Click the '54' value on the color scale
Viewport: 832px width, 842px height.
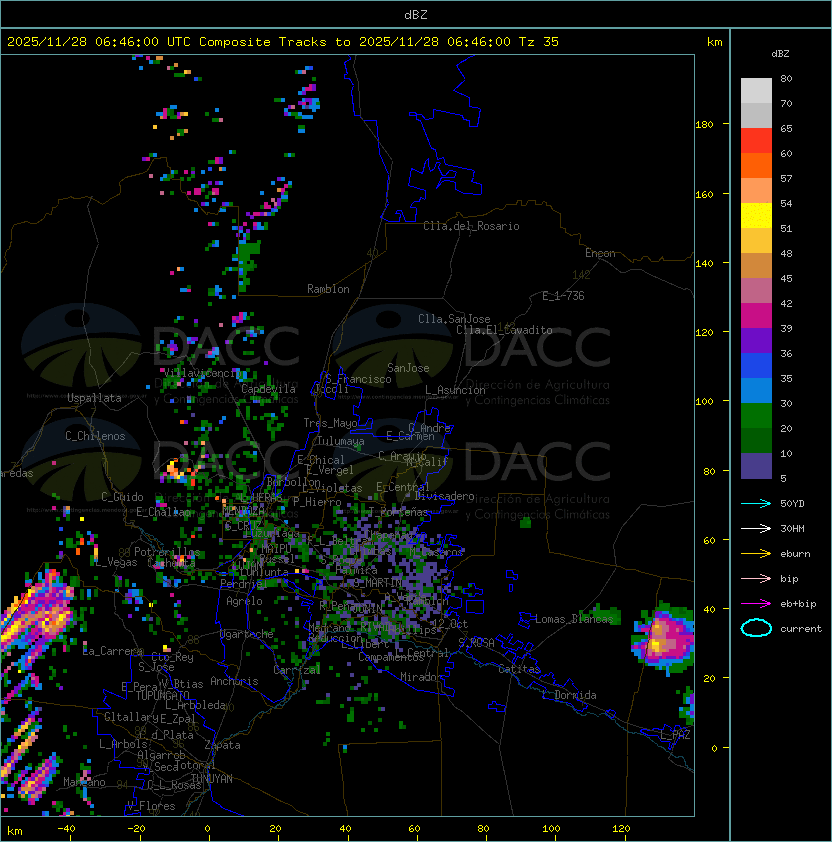(786, 204)
